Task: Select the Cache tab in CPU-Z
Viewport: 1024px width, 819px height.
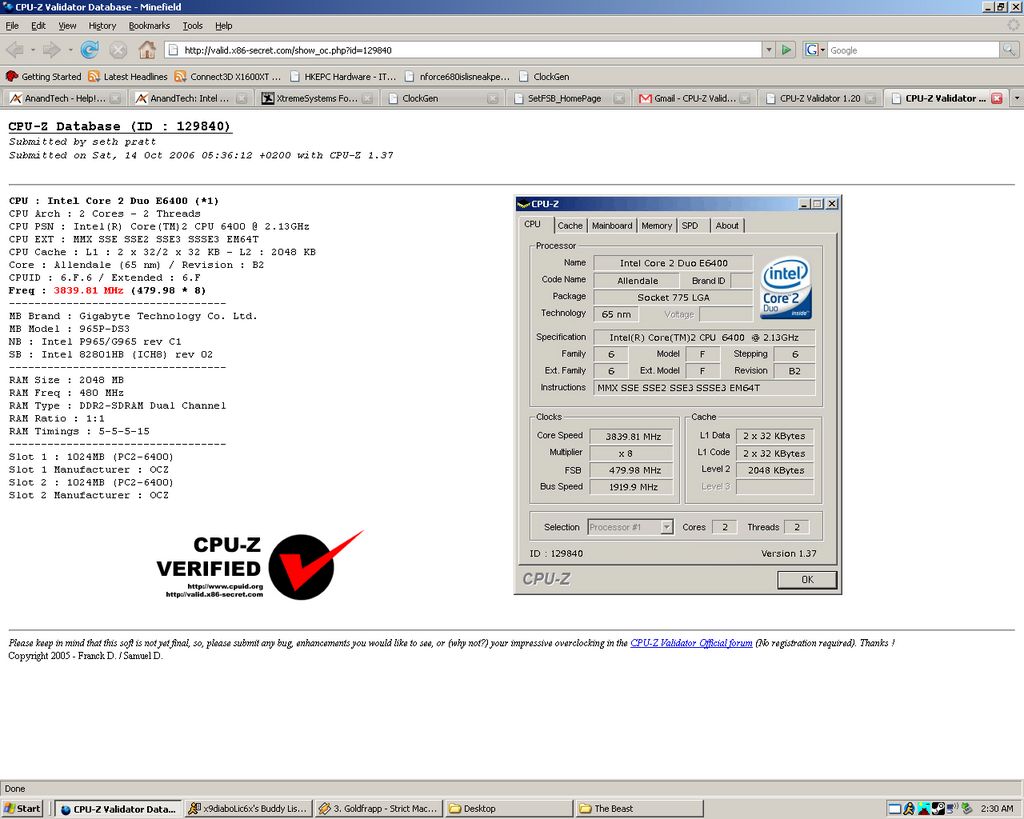Action: tap(569, 225)
